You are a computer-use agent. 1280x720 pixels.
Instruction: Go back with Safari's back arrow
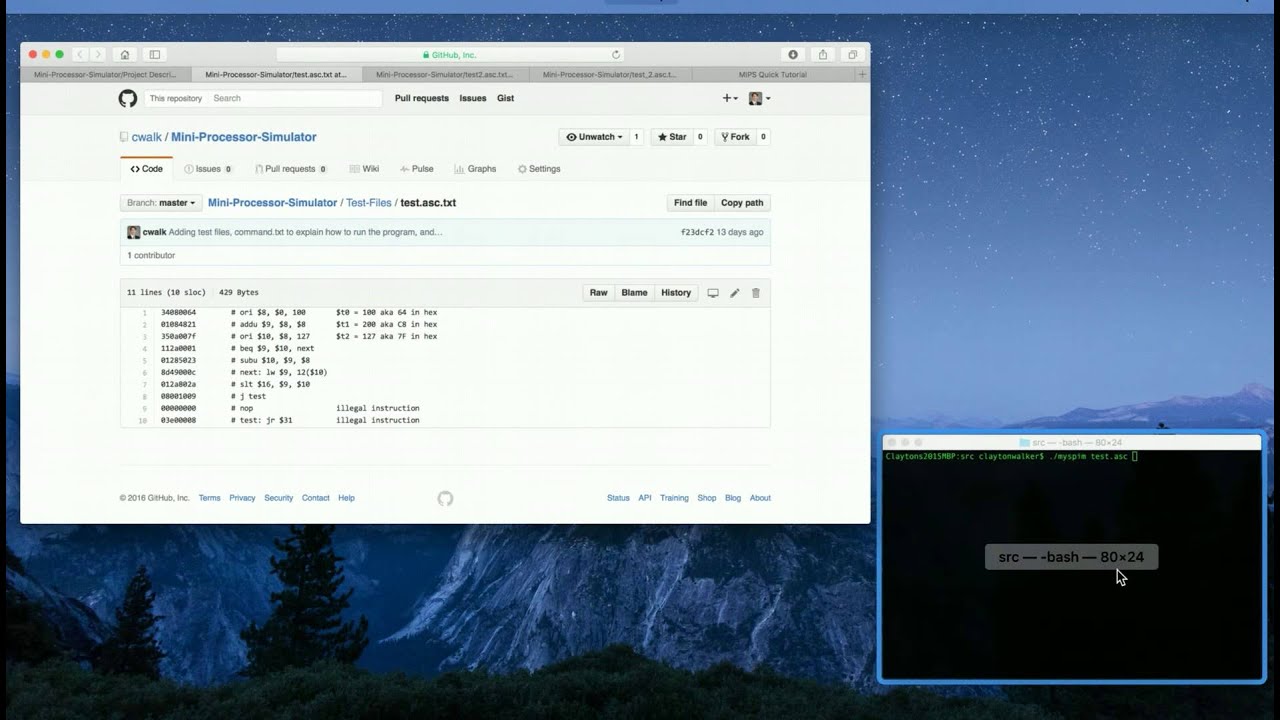[81, 54]
